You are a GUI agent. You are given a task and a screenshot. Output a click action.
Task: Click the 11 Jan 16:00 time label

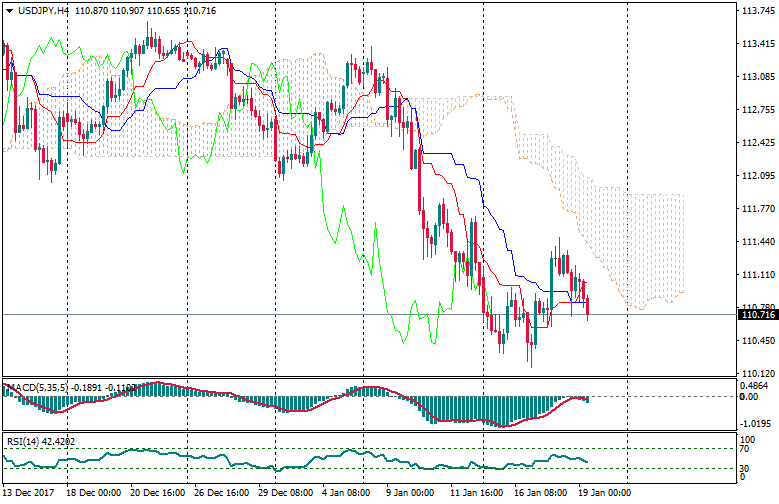pyautogui.click(x=475, y=494)
